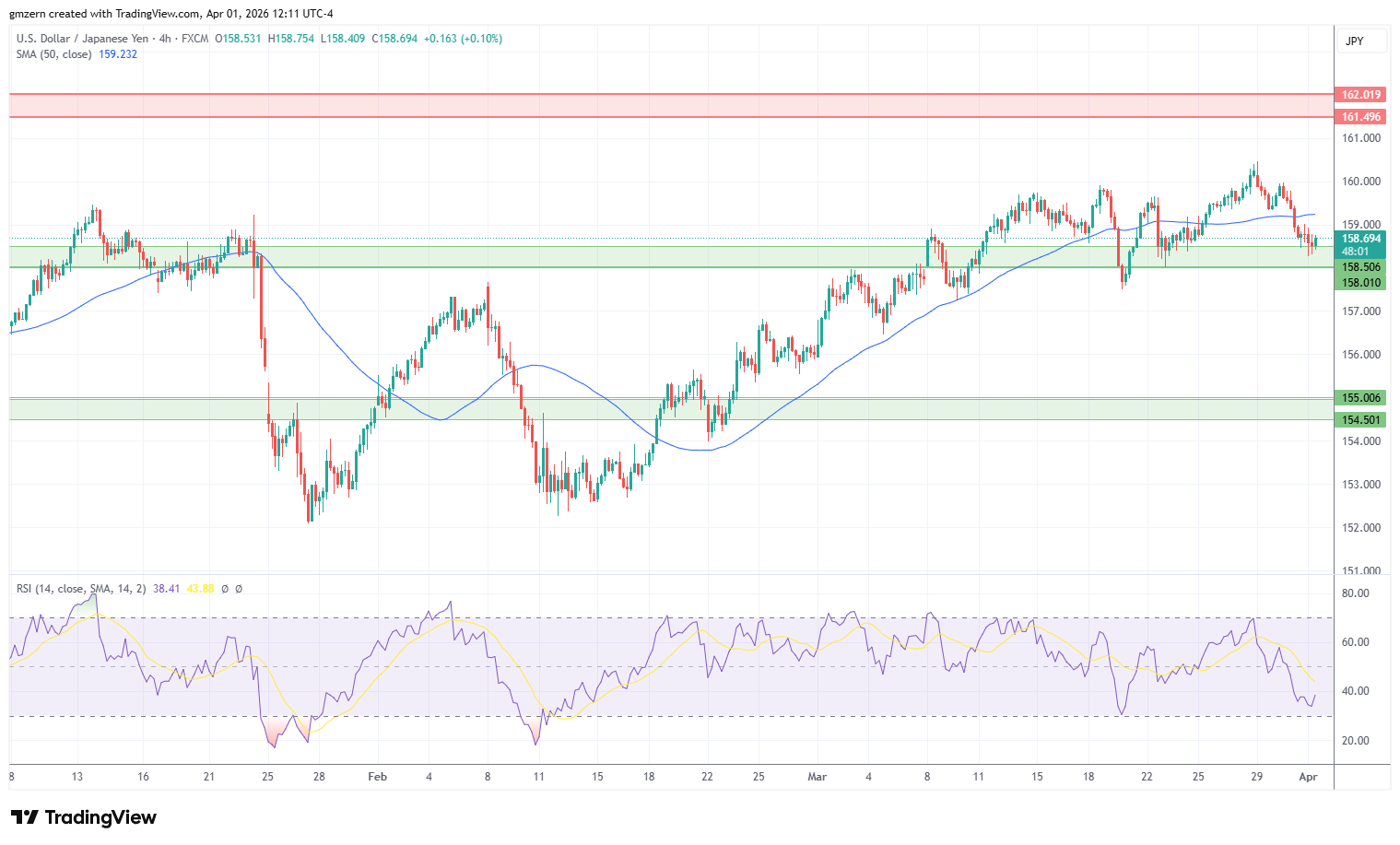Click the 29 date label on time axis
The height and width of the screenshot is (845, 1400).
click(x=1256, y=777)
